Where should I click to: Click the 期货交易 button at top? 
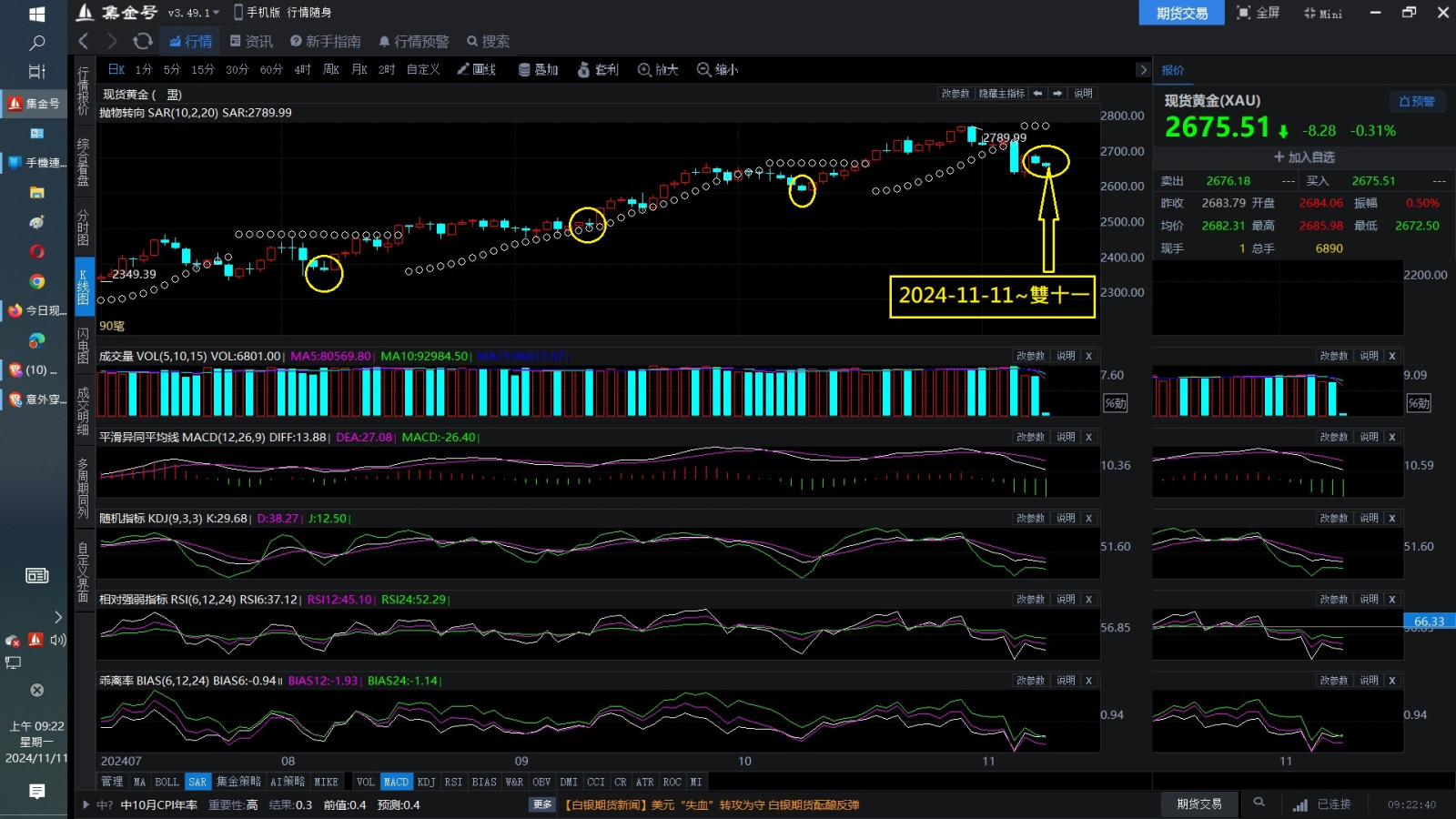(x=1181, y=13)
